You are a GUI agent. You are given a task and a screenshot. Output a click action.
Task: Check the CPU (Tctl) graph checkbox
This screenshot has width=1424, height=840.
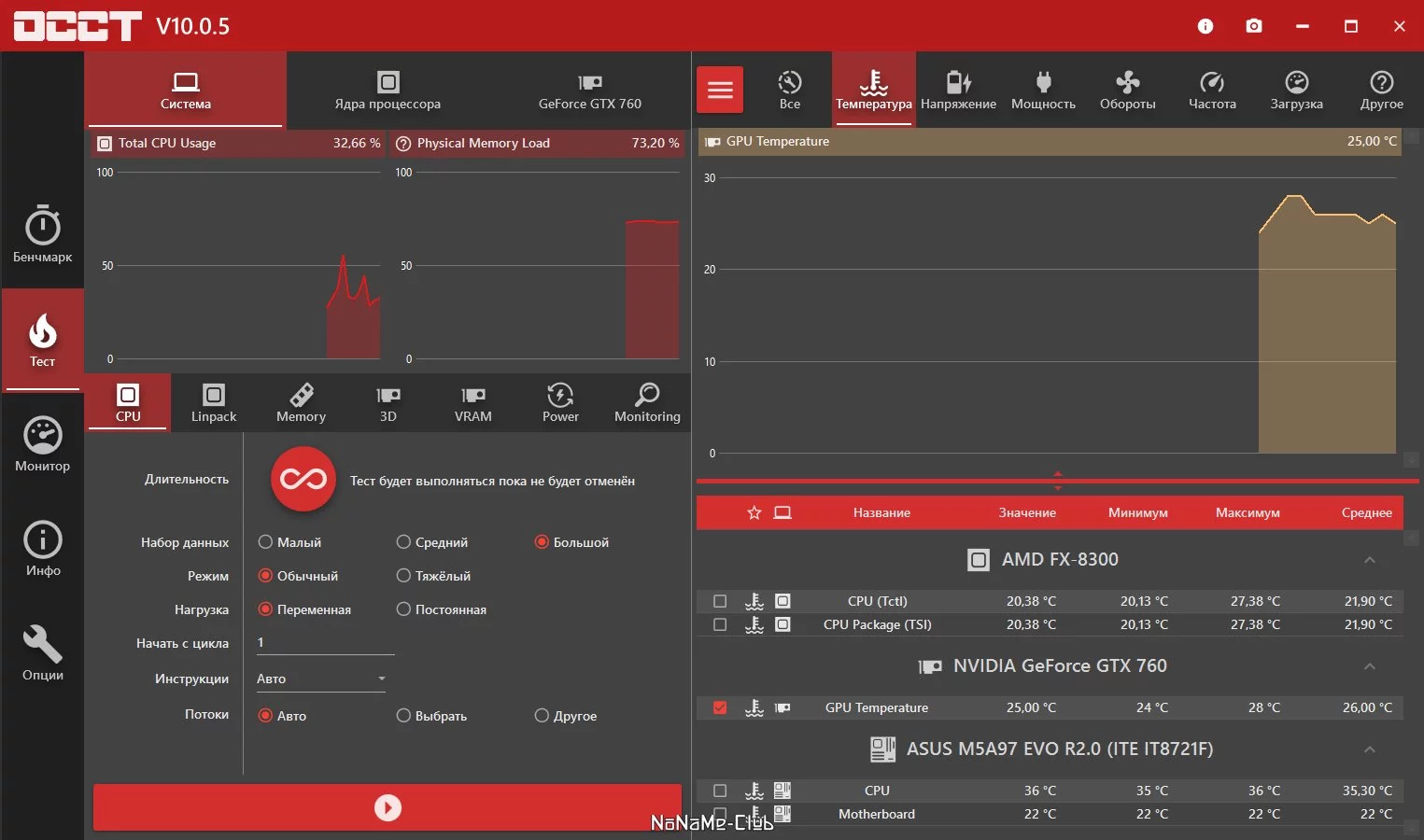(x=720, y=601)
